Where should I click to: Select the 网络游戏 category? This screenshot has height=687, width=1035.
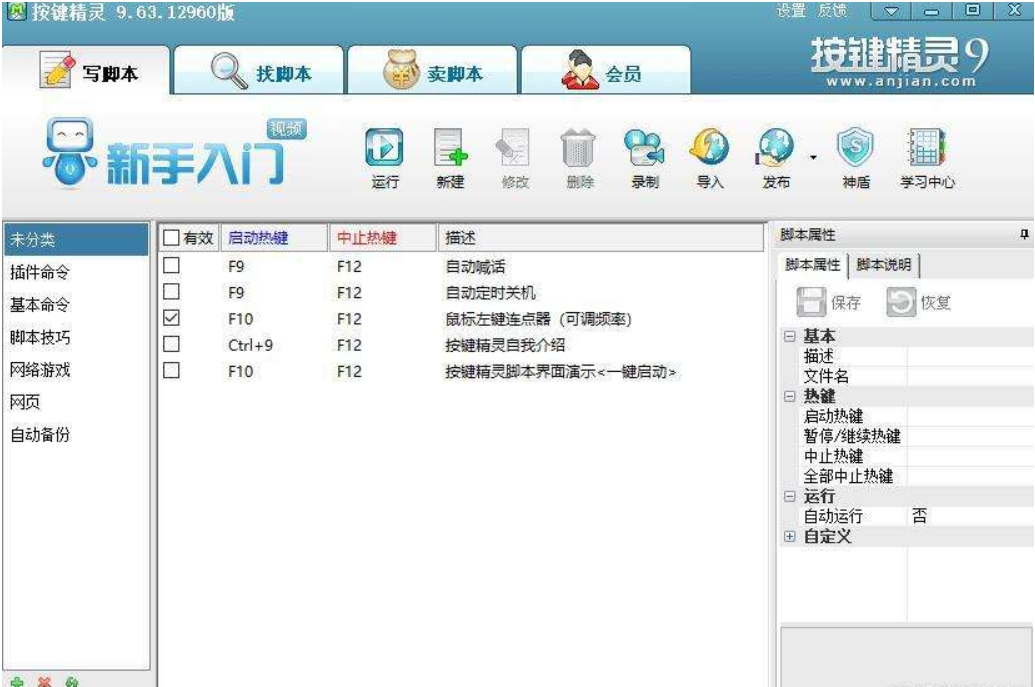point(76,369)
